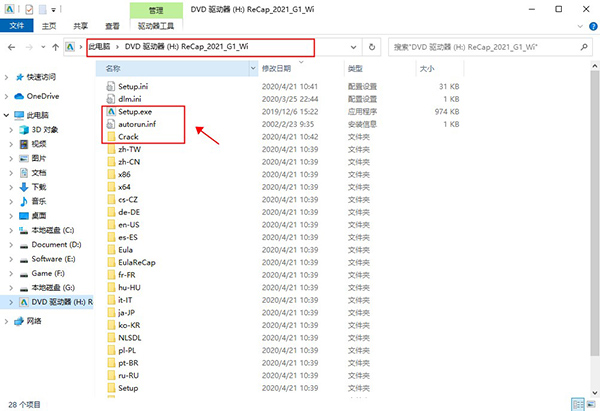
Task: Click the Manage contextual tab
Action: tap(156, 10)
